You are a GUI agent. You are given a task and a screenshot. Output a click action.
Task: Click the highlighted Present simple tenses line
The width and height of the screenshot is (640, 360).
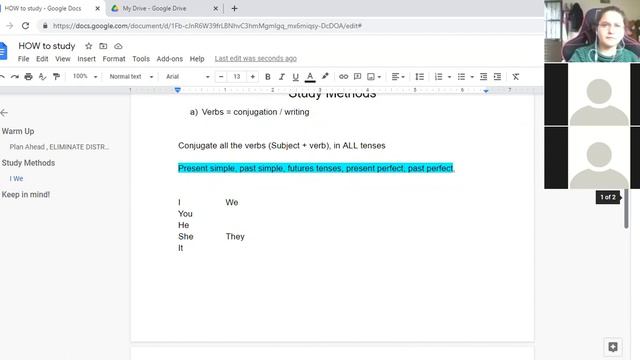coord(316,168)
